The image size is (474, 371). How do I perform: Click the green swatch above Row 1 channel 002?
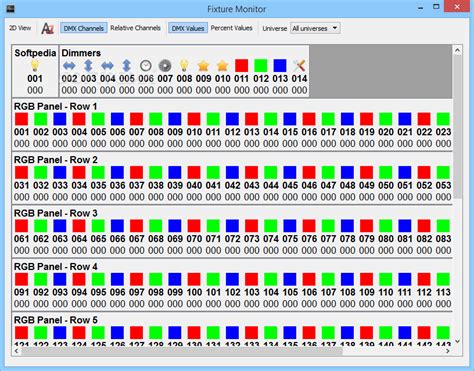[x=41, y=119]
